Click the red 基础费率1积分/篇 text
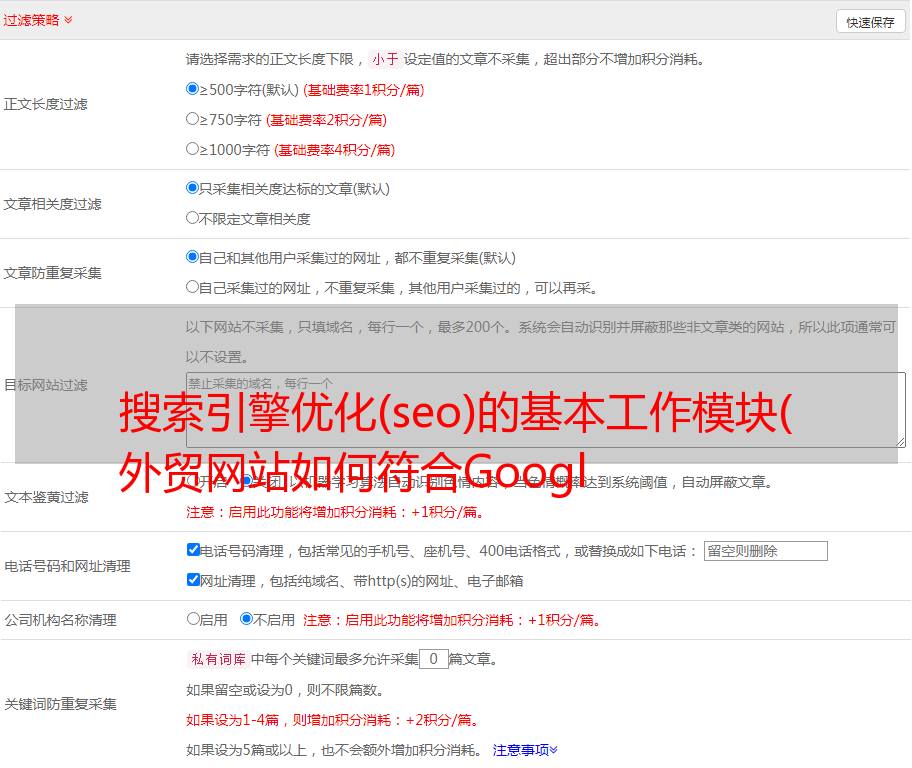Screen dimensions: 912x768 364,90
